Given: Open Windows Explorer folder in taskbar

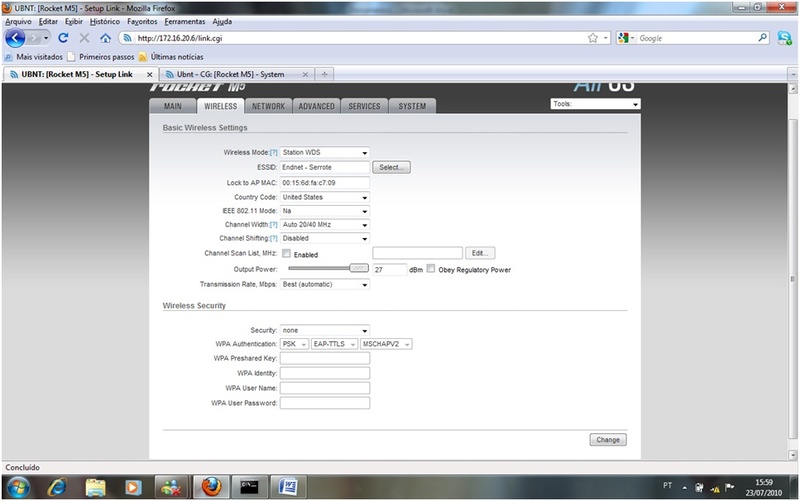Looking at the screenshot, I should point(95,487).
